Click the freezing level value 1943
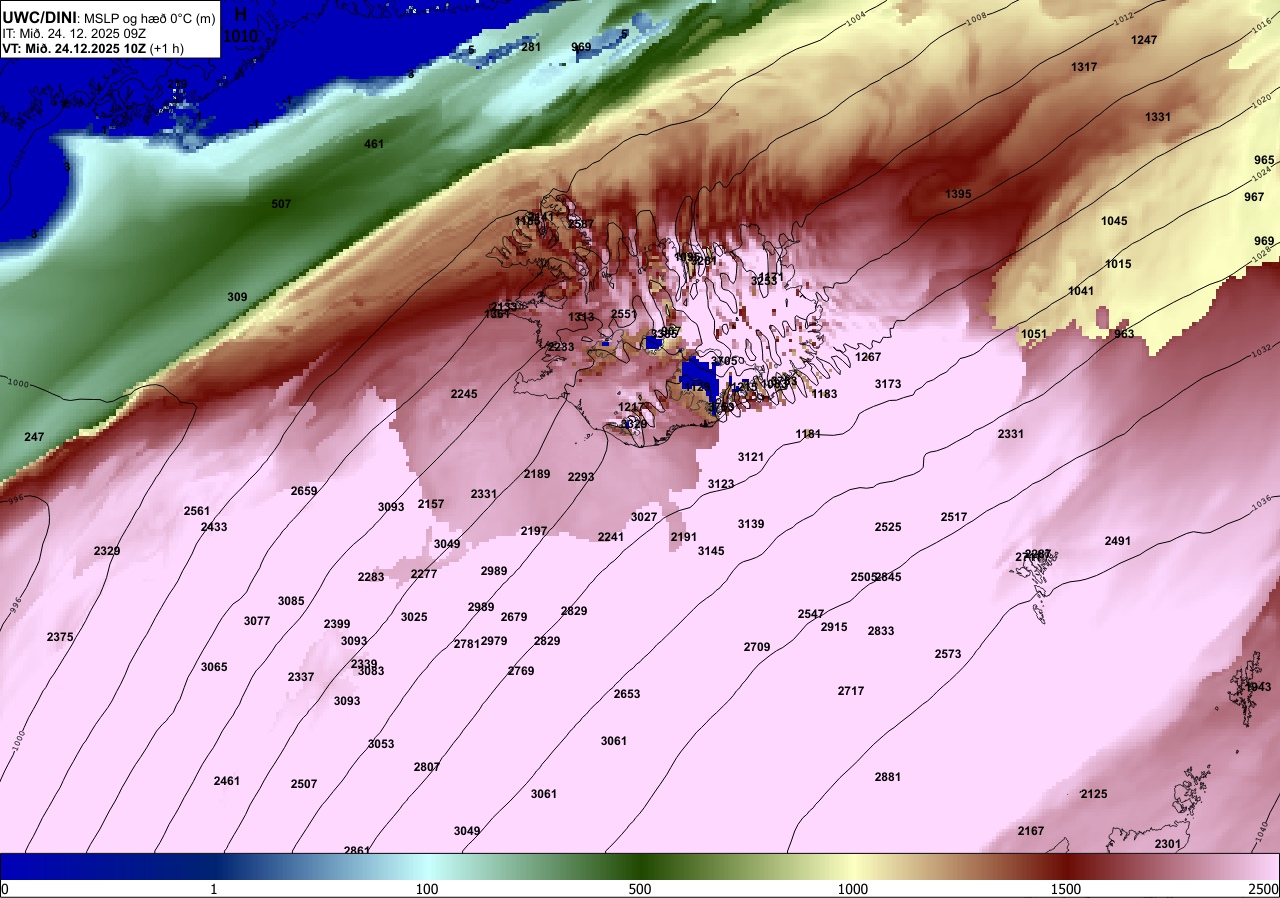Image resolution: width=1280 pixels, height=898 pixels. (x=1258, y=687)
